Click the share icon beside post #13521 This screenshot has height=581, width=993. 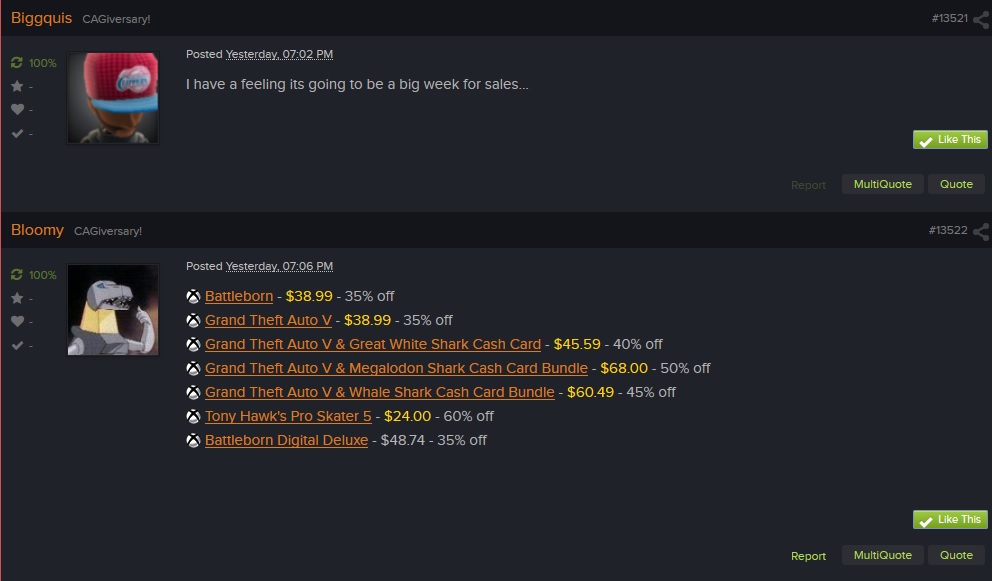981,19
